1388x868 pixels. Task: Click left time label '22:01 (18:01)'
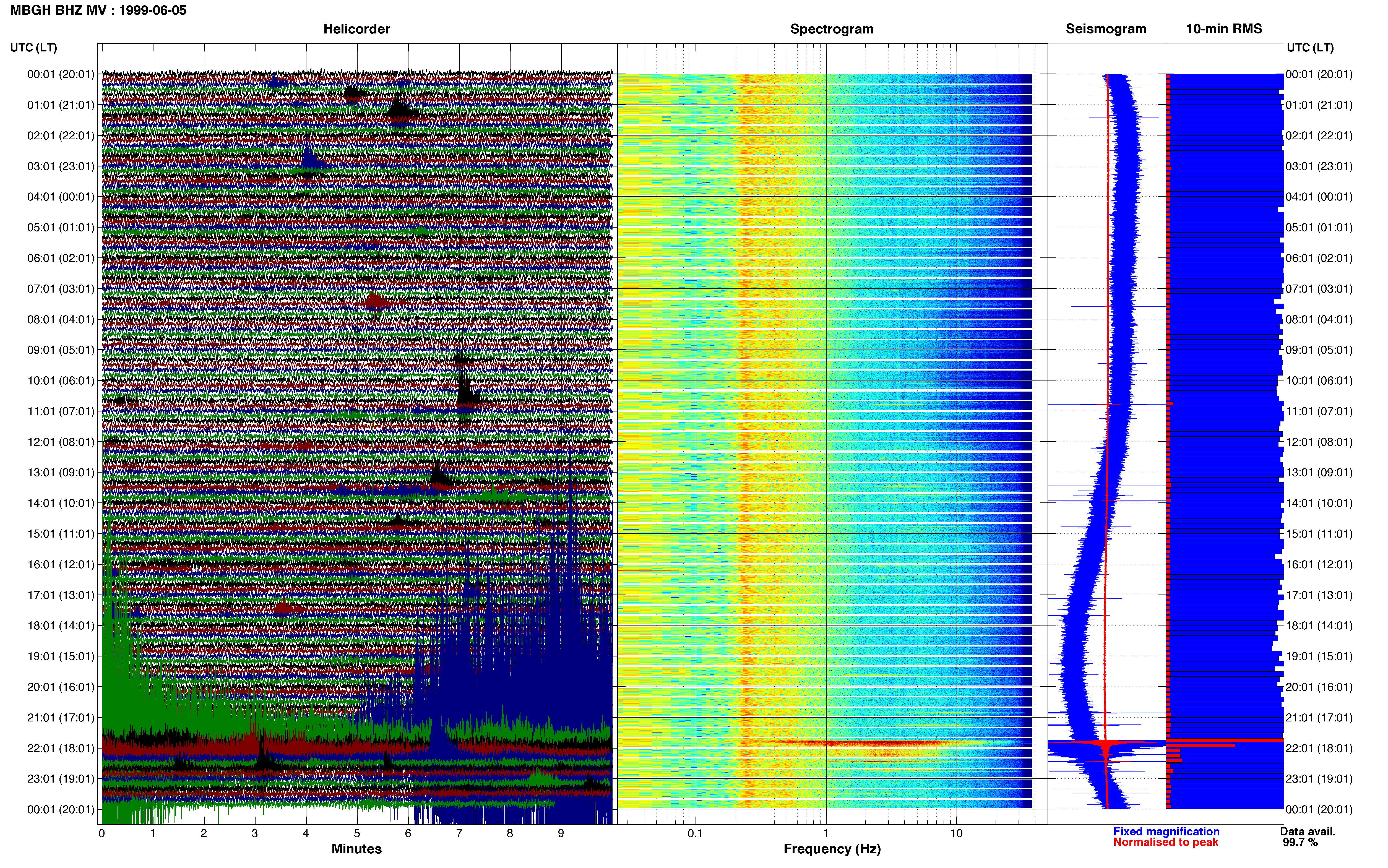point(61,748)
